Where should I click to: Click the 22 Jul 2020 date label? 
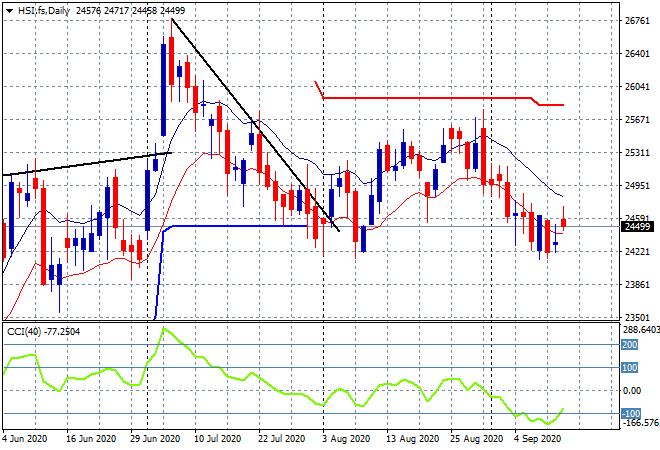282,439
